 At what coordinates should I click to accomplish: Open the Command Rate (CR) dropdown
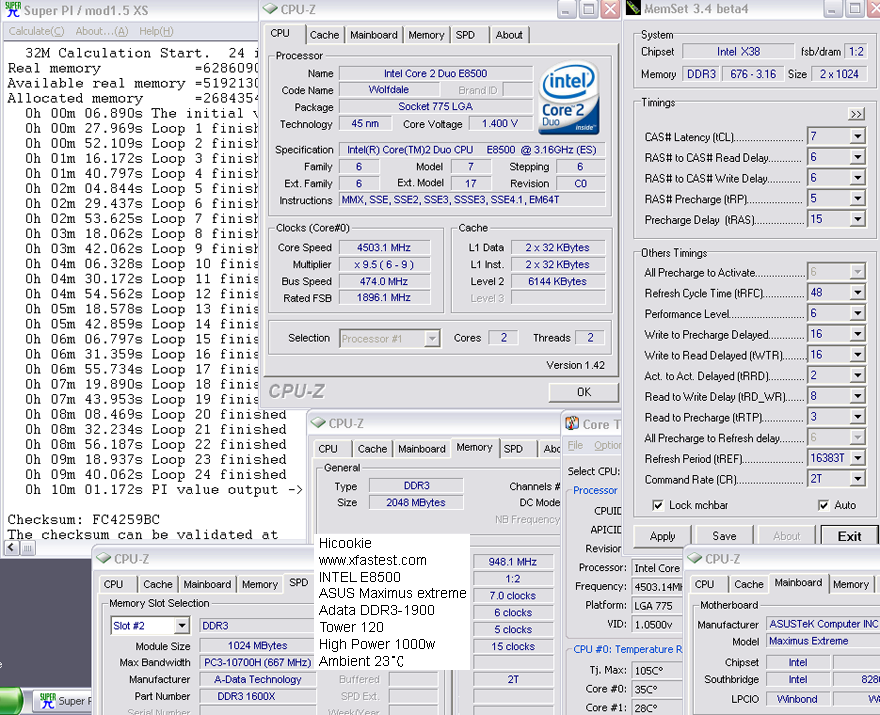[858, 479]
